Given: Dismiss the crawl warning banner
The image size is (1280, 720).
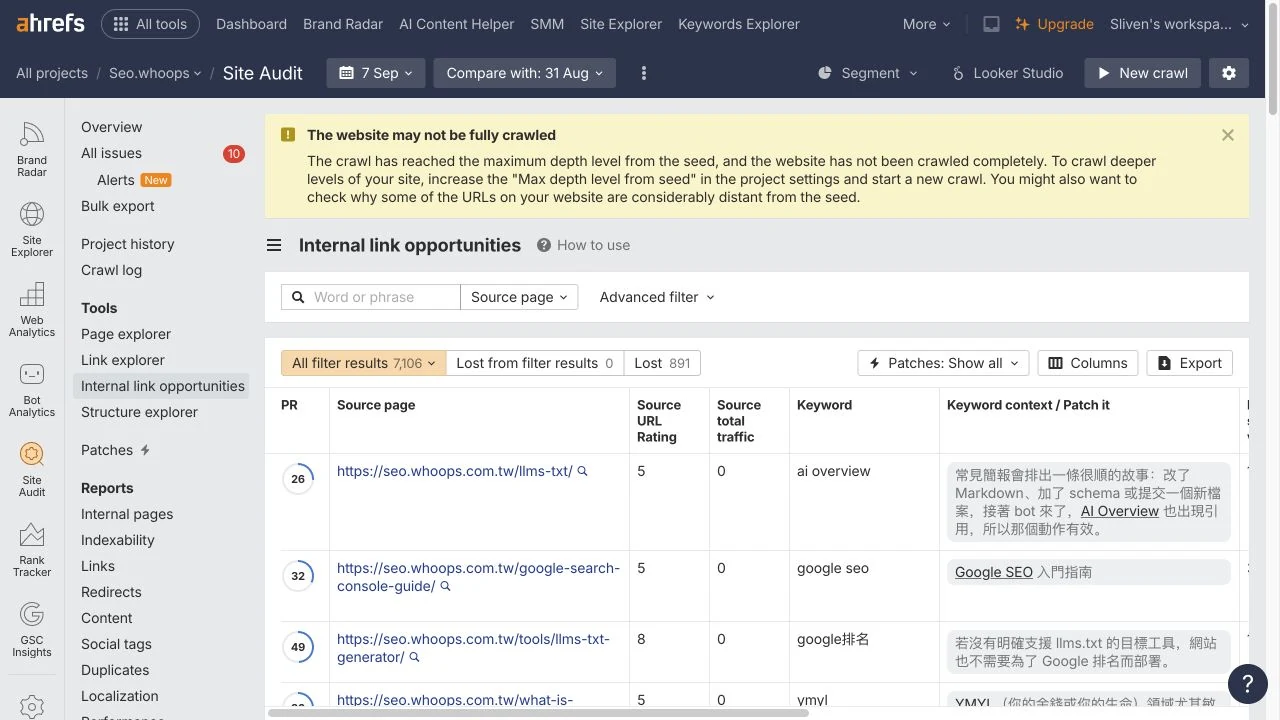Looking at the screenshot, I should click(1228, 135).
